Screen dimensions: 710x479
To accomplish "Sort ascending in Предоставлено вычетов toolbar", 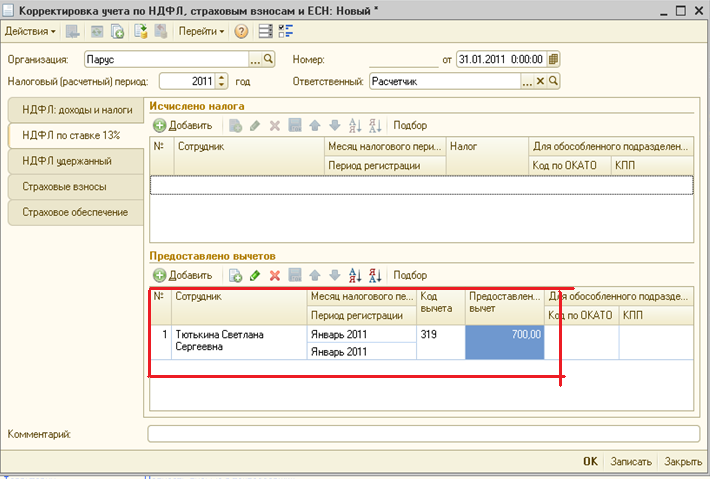I will point(355,275).
